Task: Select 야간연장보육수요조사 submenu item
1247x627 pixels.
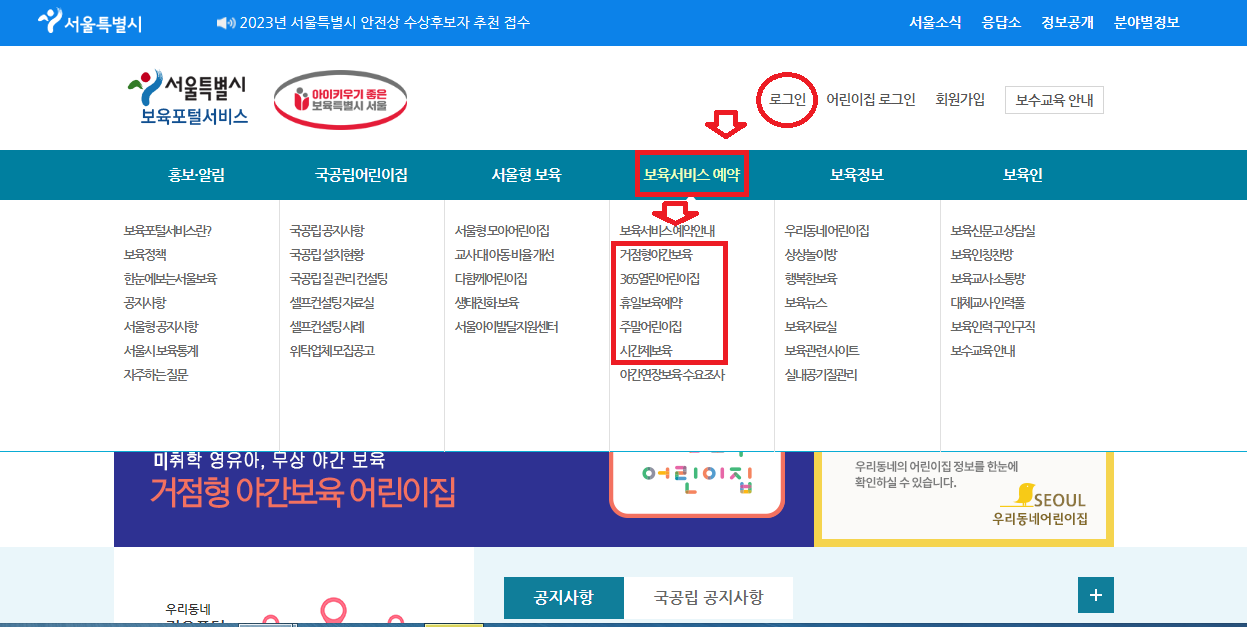Action: pos(672,375)
